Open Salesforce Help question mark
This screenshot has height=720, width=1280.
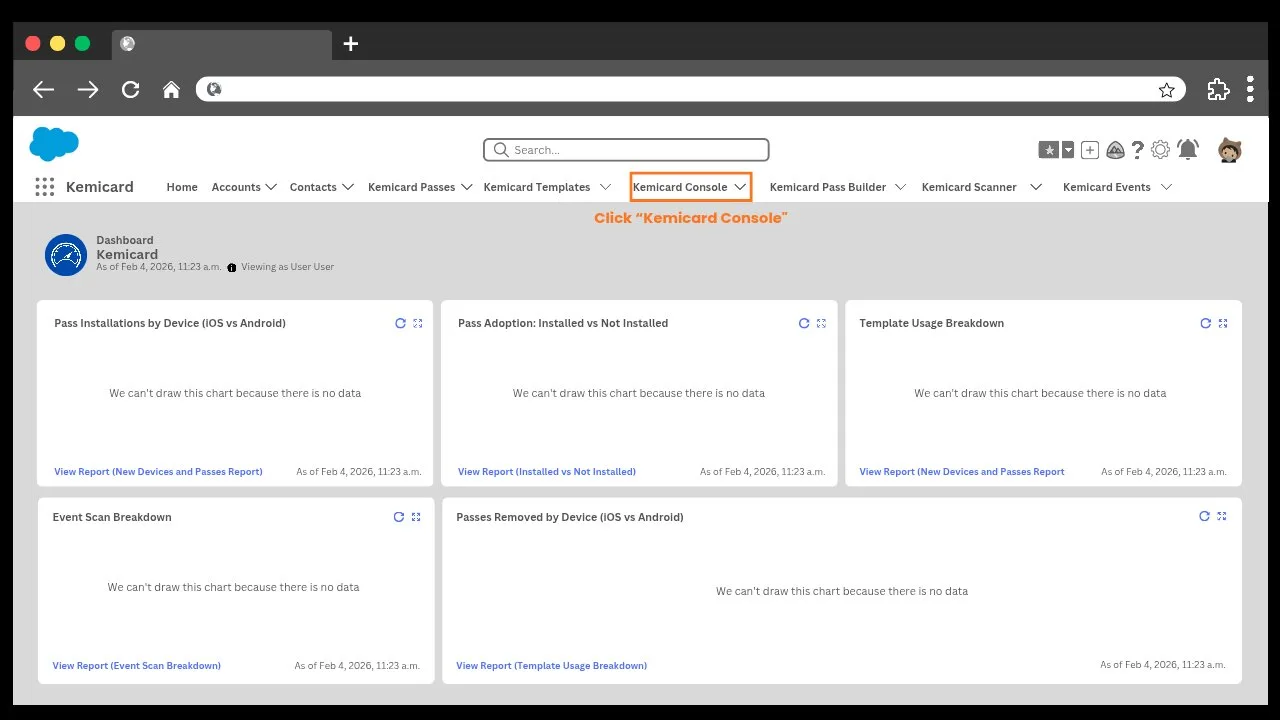pos(1138,150)
